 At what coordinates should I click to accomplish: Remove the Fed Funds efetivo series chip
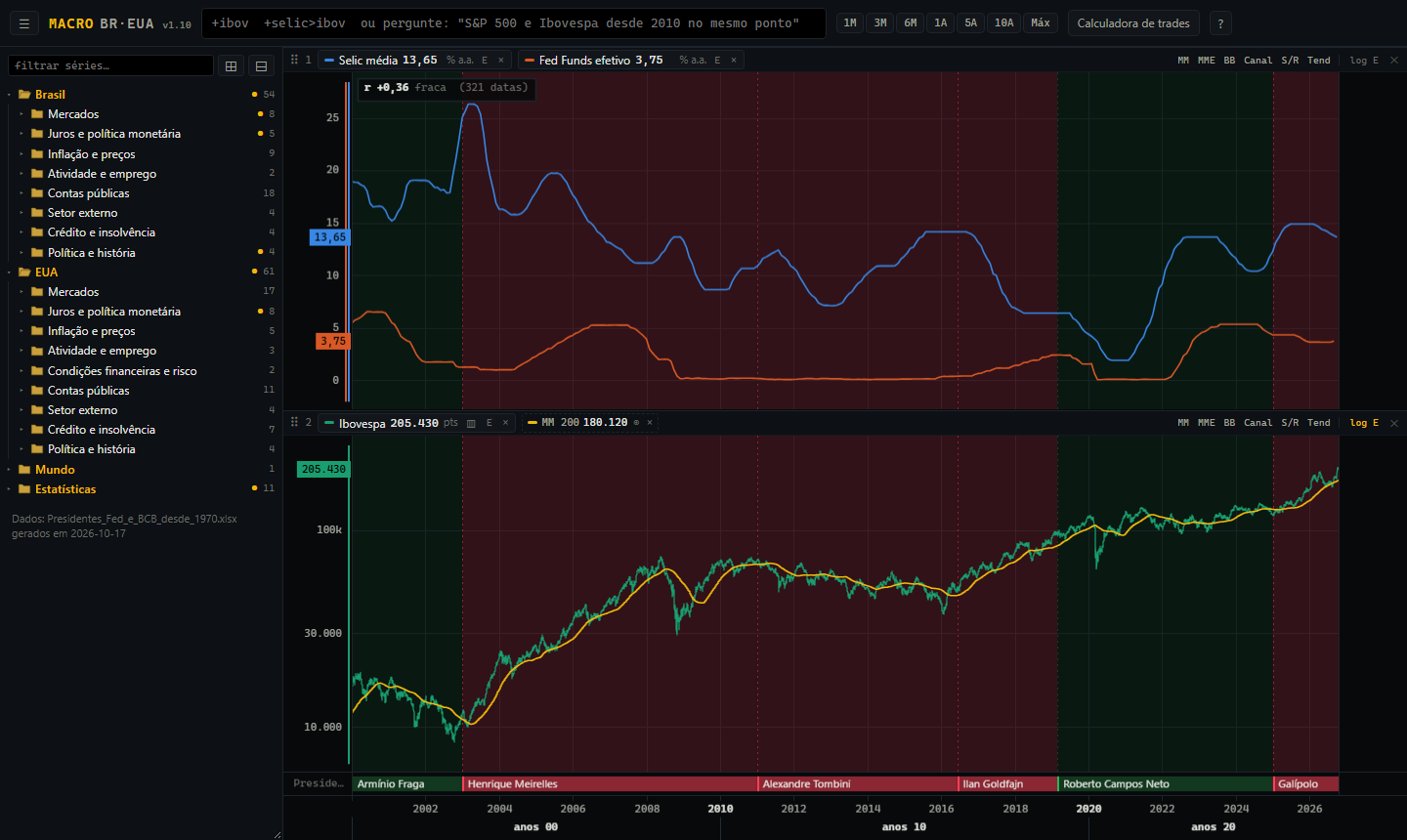coord(734,61)
